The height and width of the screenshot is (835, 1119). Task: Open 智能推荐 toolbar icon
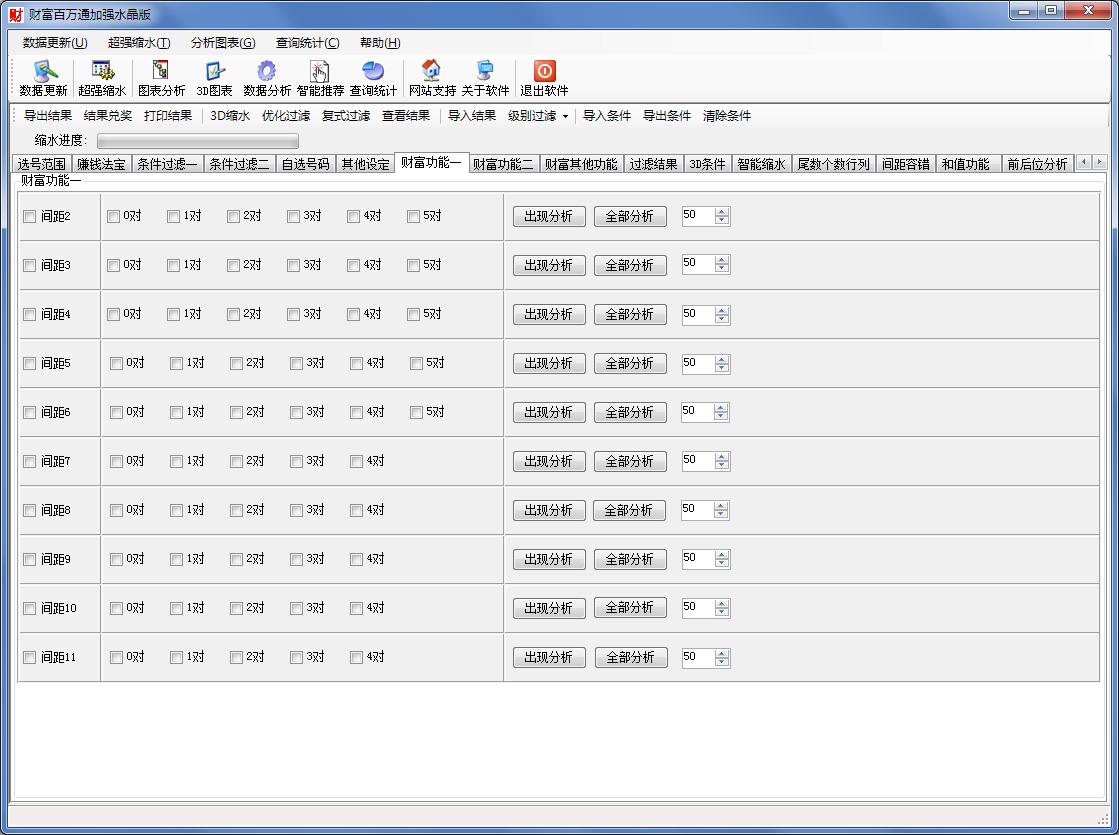[320, 72]
